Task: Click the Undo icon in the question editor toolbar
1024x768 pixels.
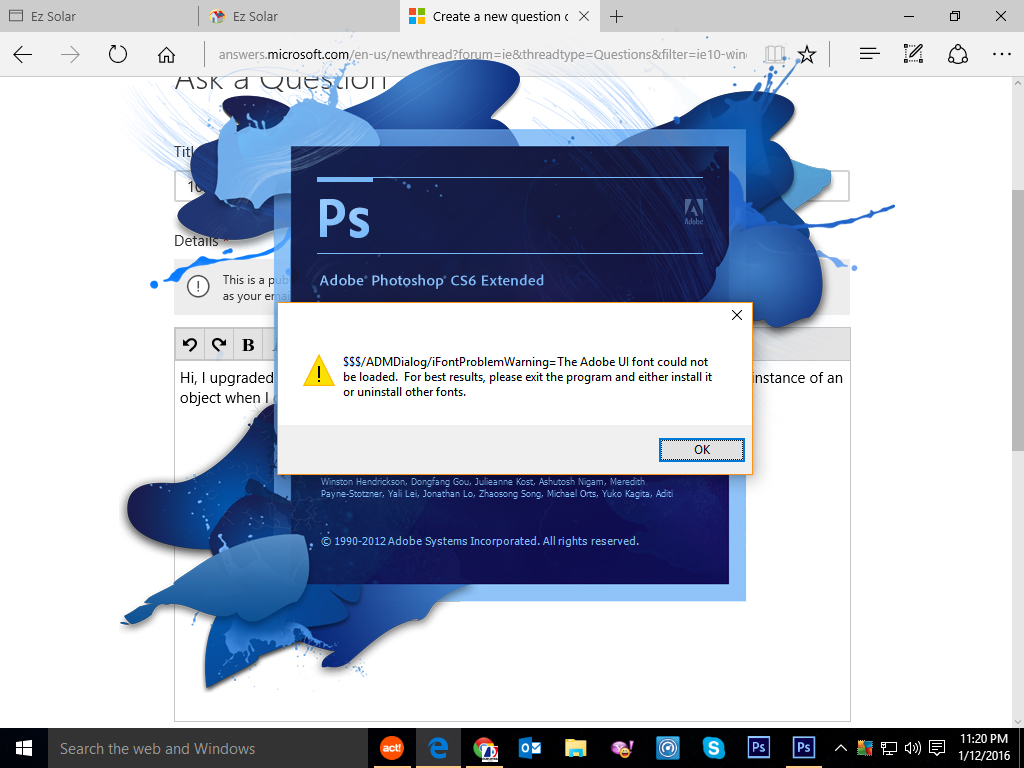Action: 188,344
